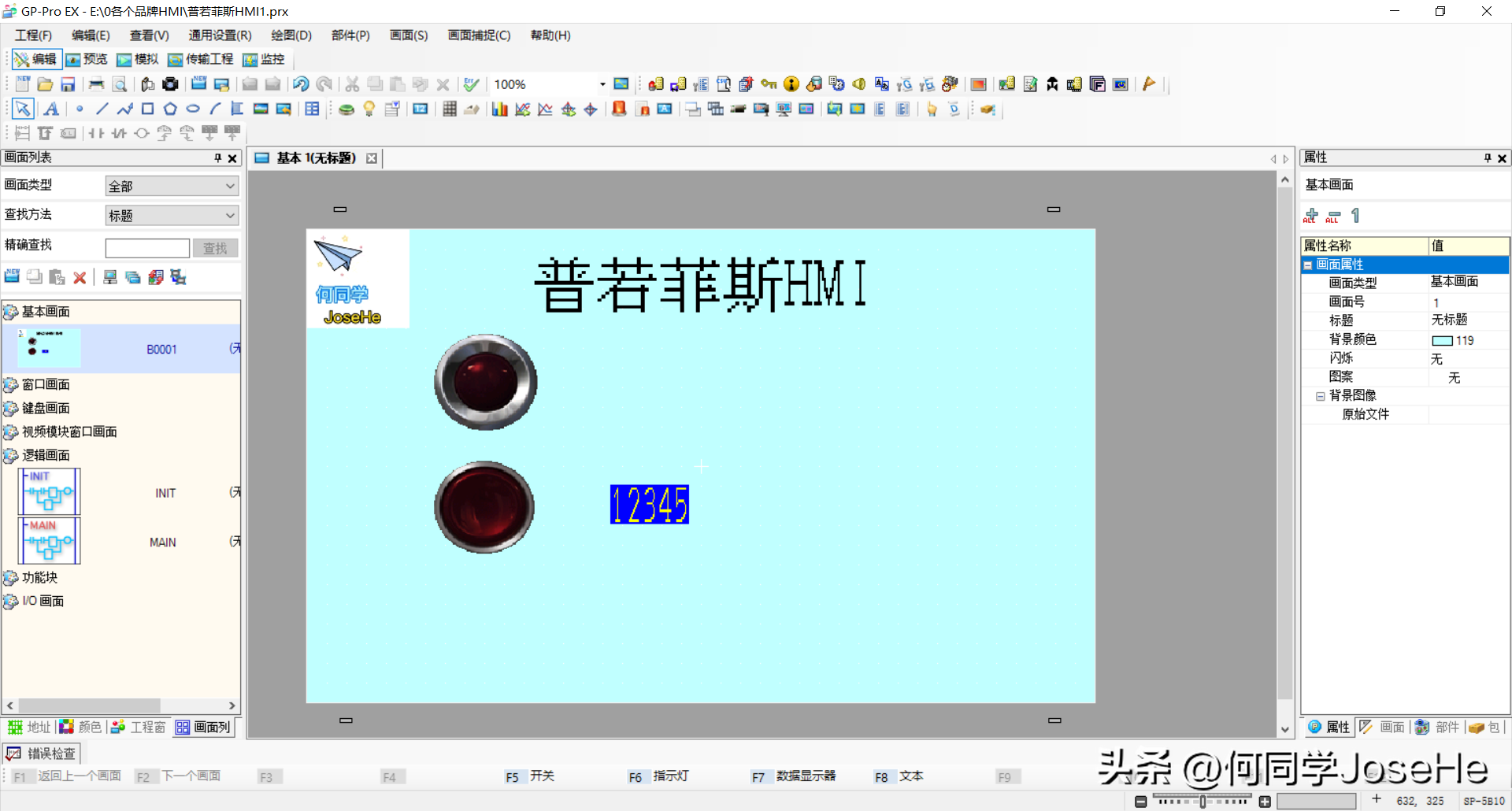This screenshot has width=1512, height=811.
Task: Switch to the 颜色 tab at bottom left
Action: [82, 727]
